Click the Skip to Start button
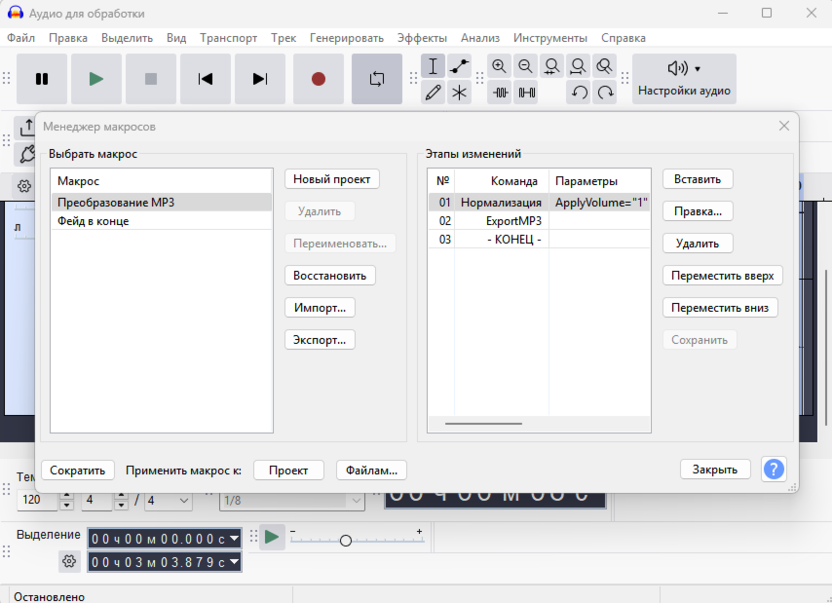Viewport: 832px width, 603px height. click(205, 79)
